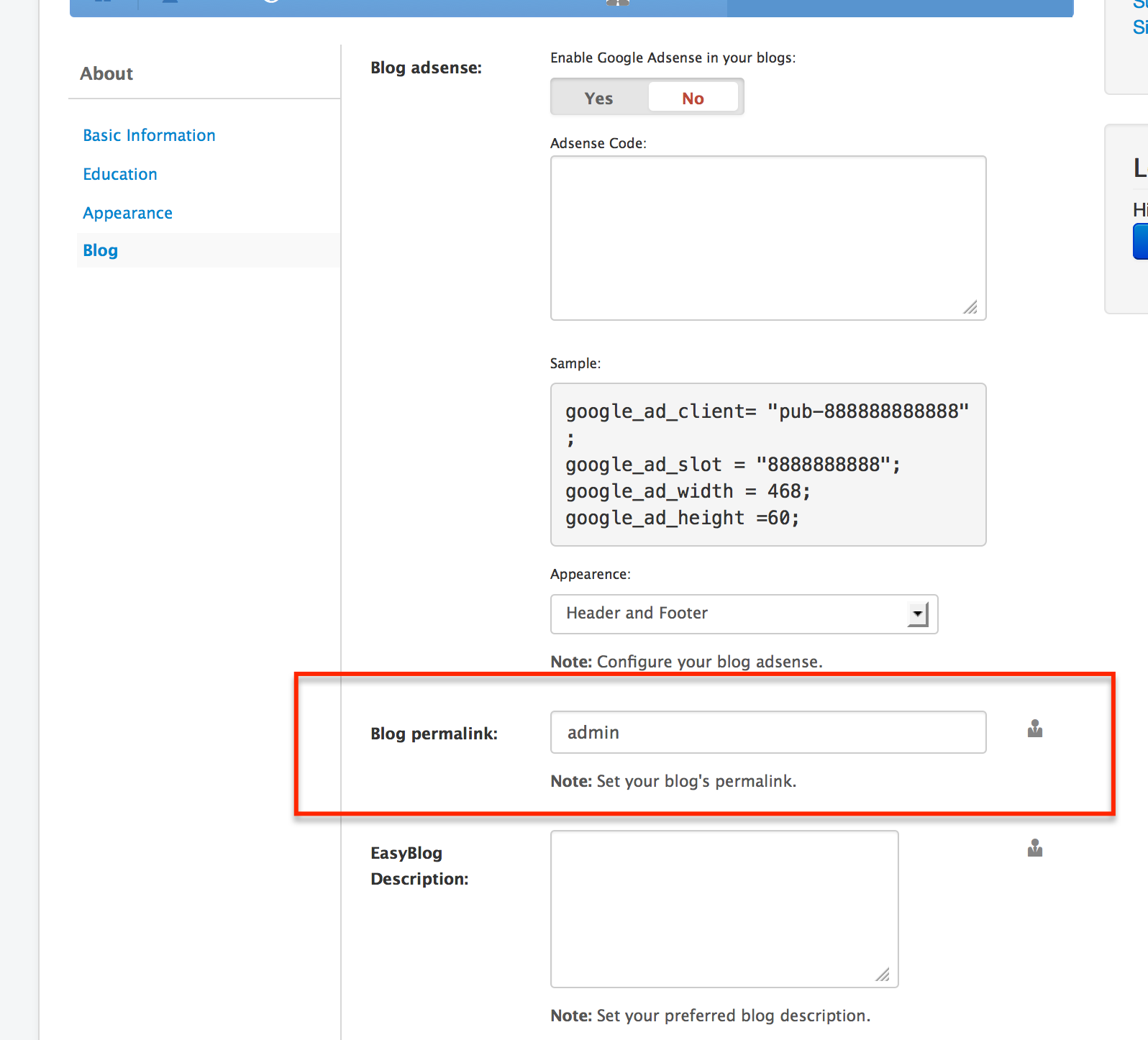Viewport: 1148px width, 1040px height.
Task: Select No for Google Adsense
Action: click(693, 99)
